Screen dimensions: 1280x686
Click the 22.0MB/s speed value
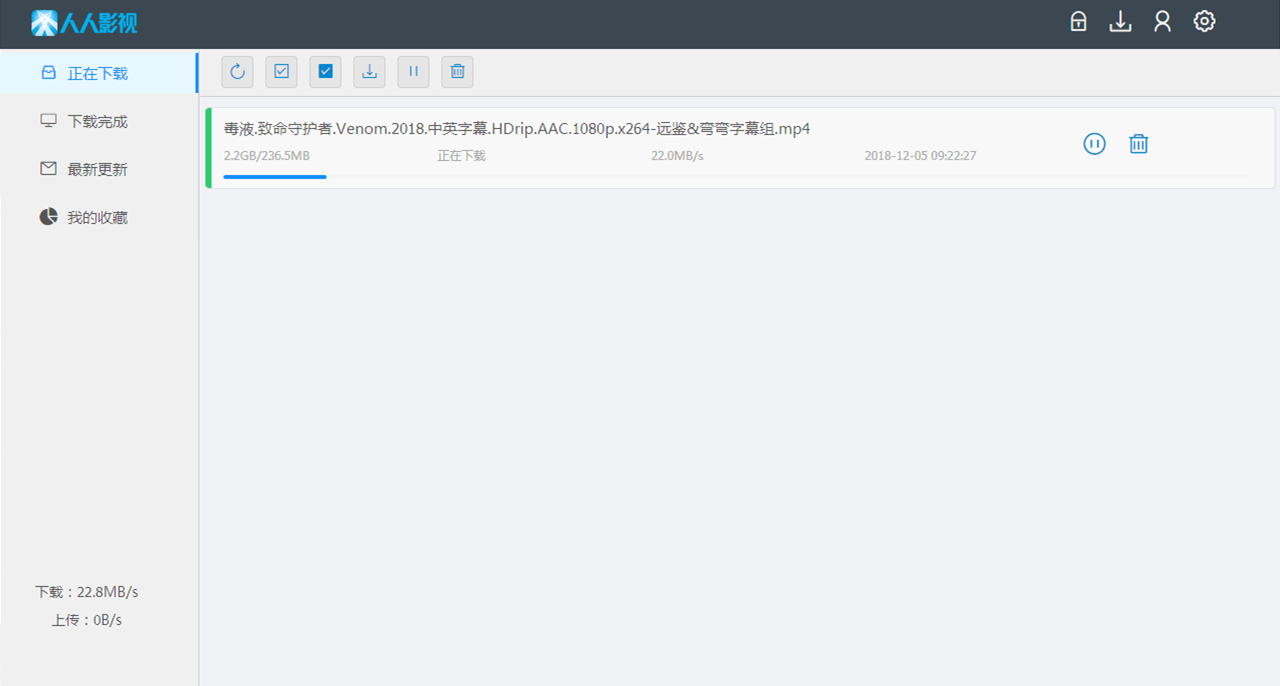(677, 156)
